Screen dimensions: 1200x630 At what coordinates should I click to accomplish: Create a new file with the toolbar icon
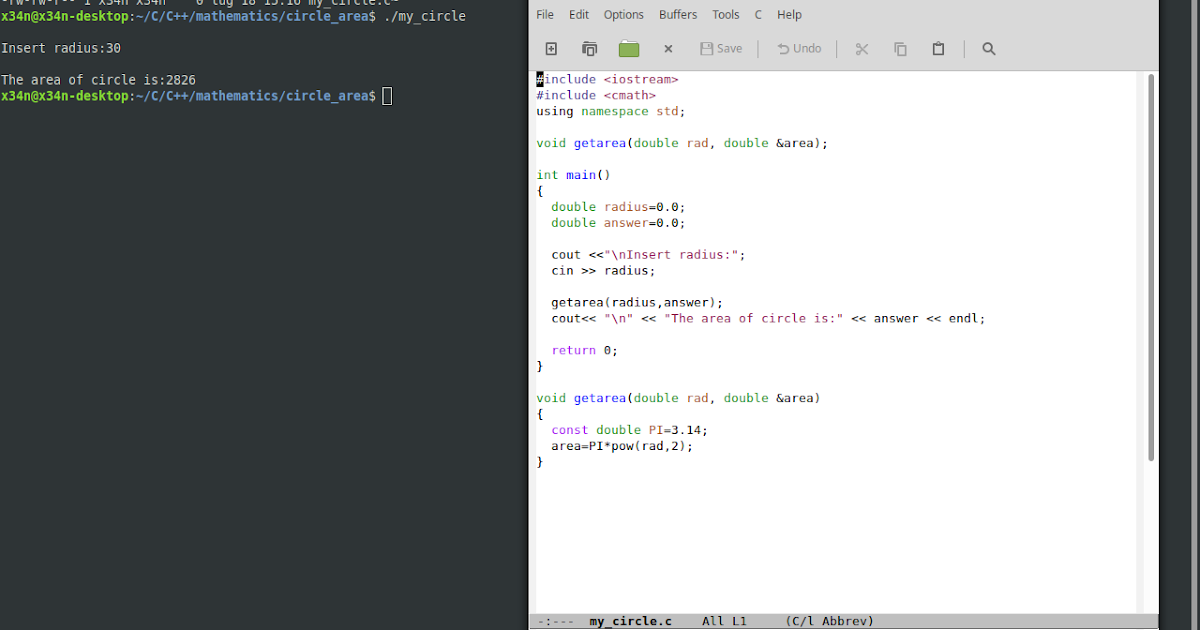pos(550,48)
